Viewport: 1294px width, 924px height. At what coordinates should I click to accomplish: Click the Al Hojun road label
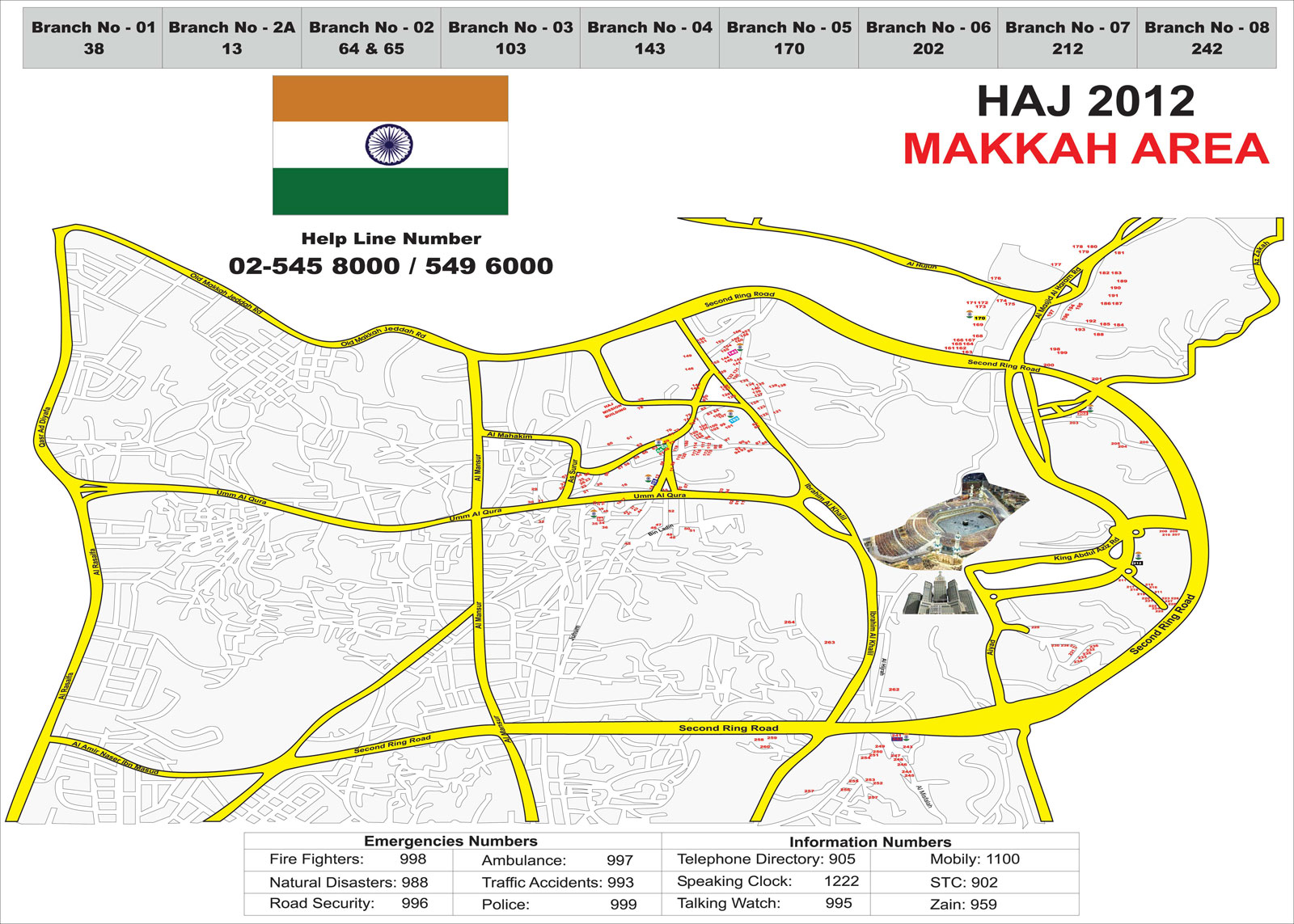[921, 265]
